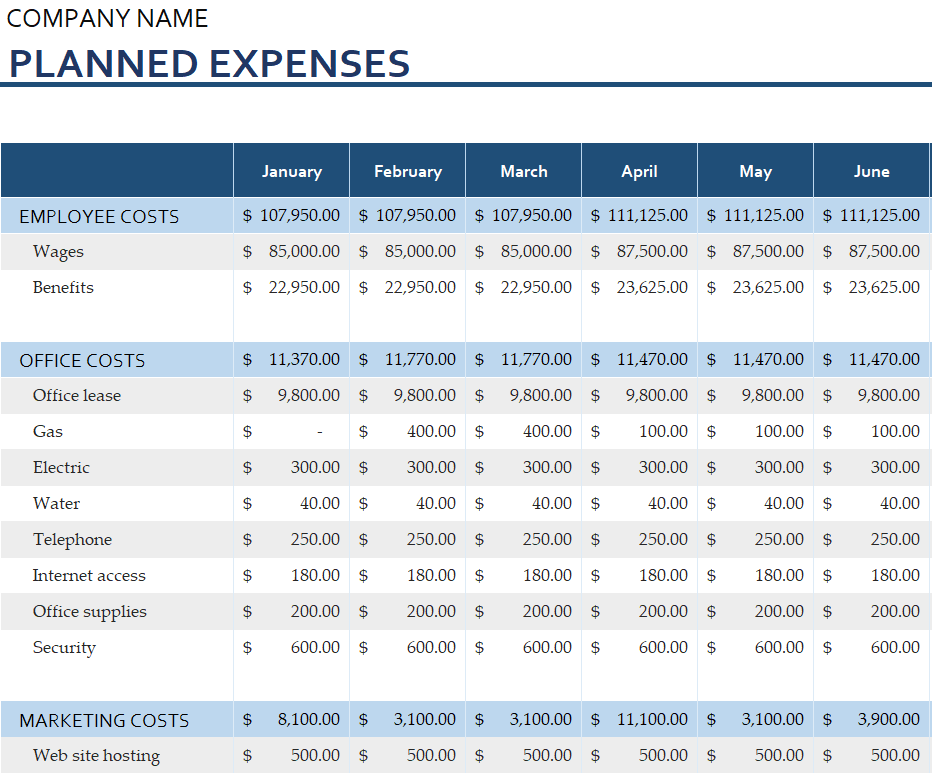
Task: Select the PLANNED EXPENSES heading
Action: [209, 63]
